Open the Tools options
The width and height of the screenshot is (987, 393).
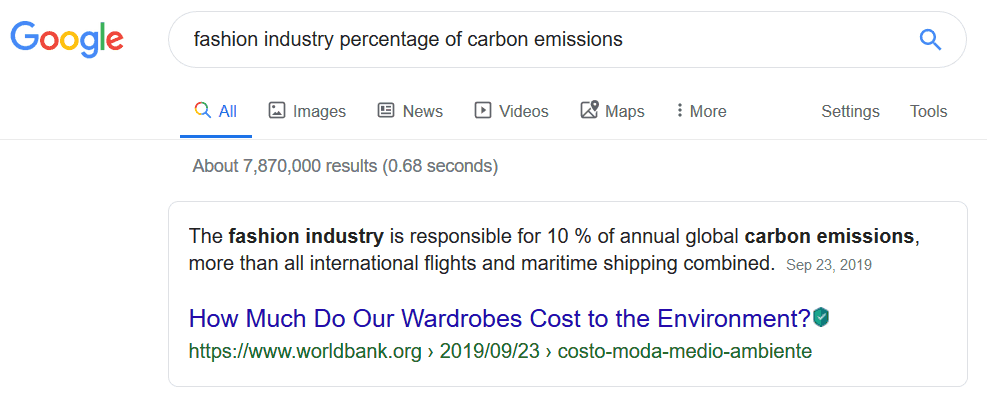[928, 111]
